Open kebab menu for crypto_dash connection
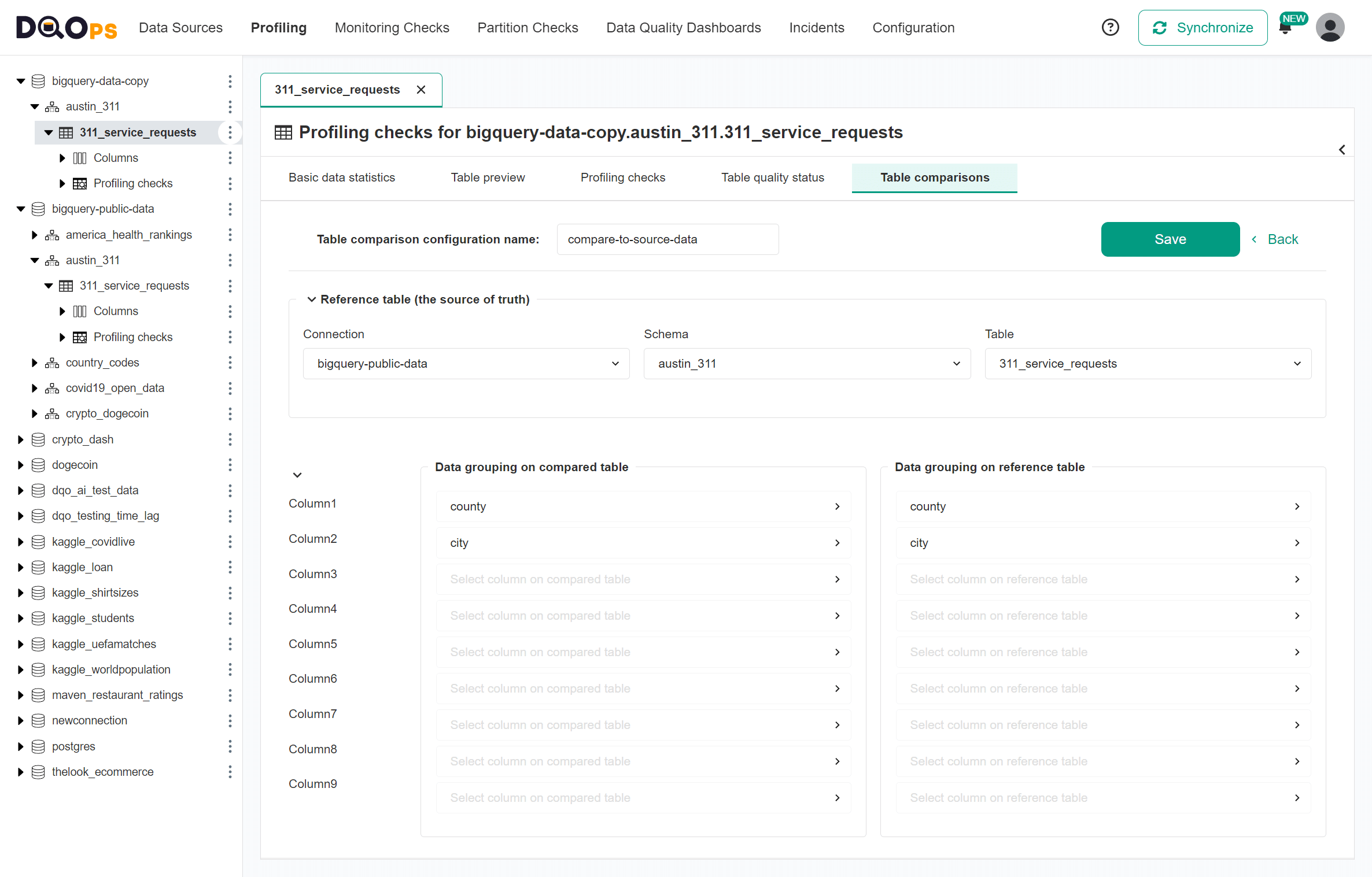This screenshot has width=1372, height=877. pos(230,439)
